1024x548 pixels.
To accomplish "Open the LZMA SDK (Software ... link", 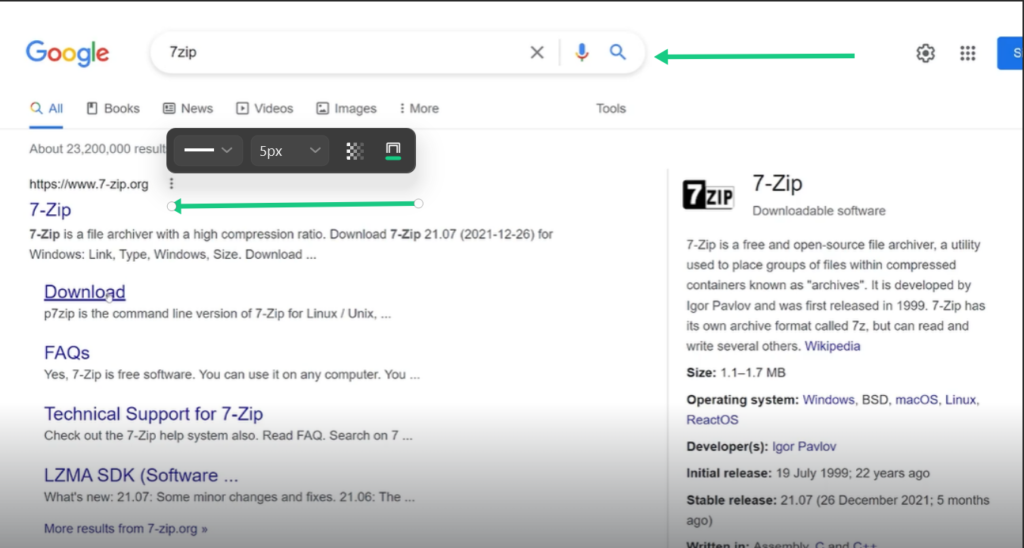I will tap(141, 475).
